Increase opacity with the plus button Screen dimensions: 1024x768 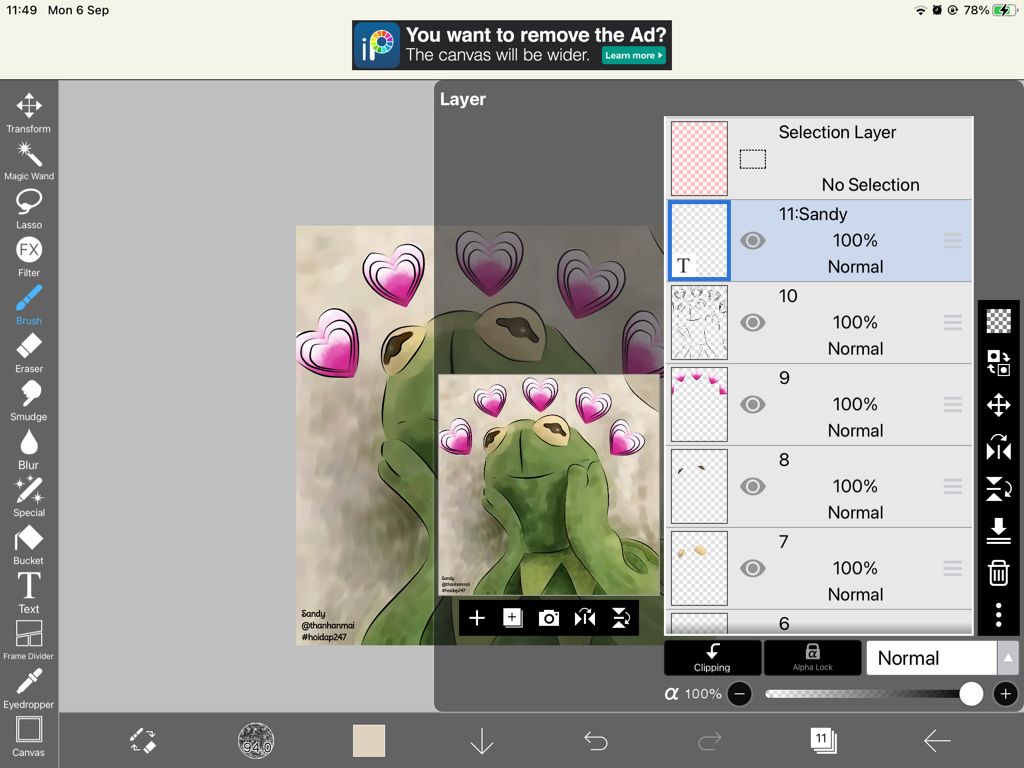(x=1005, y=694)
